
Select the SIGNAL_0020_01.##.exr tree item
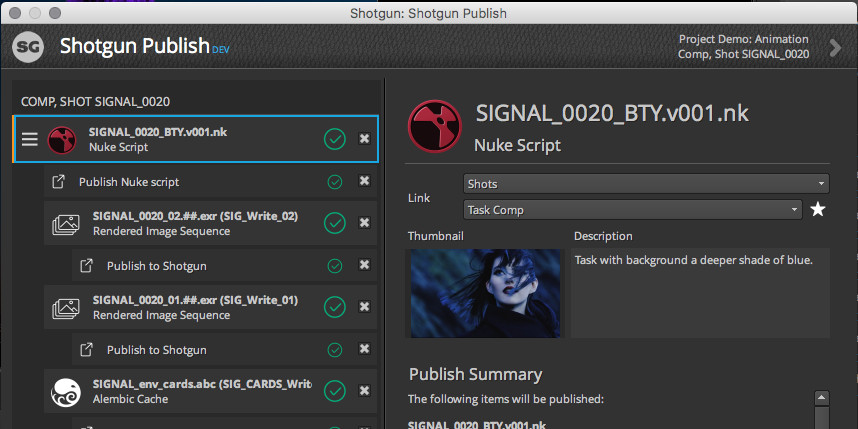(x=211, y=307)
